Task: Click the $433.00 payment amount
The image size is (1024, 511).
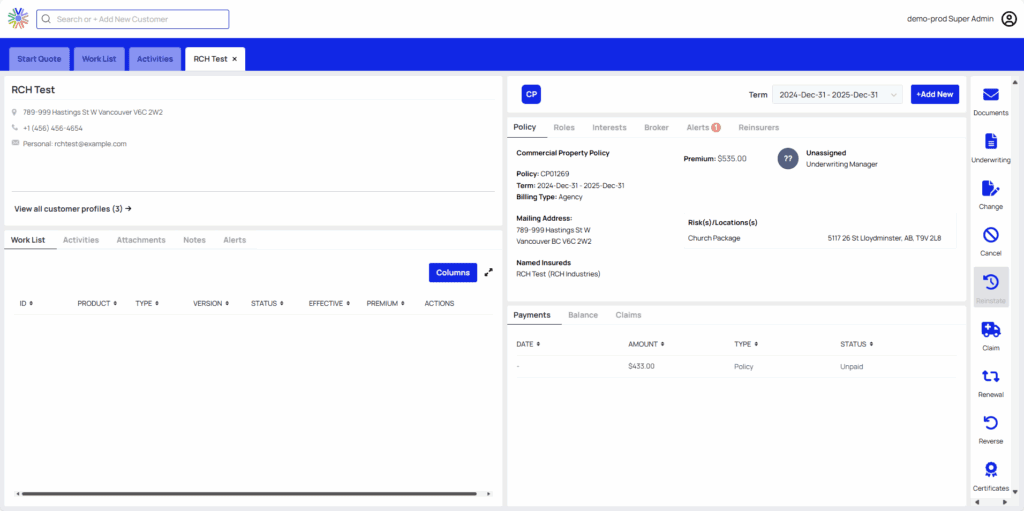Action: pos(641,367)
